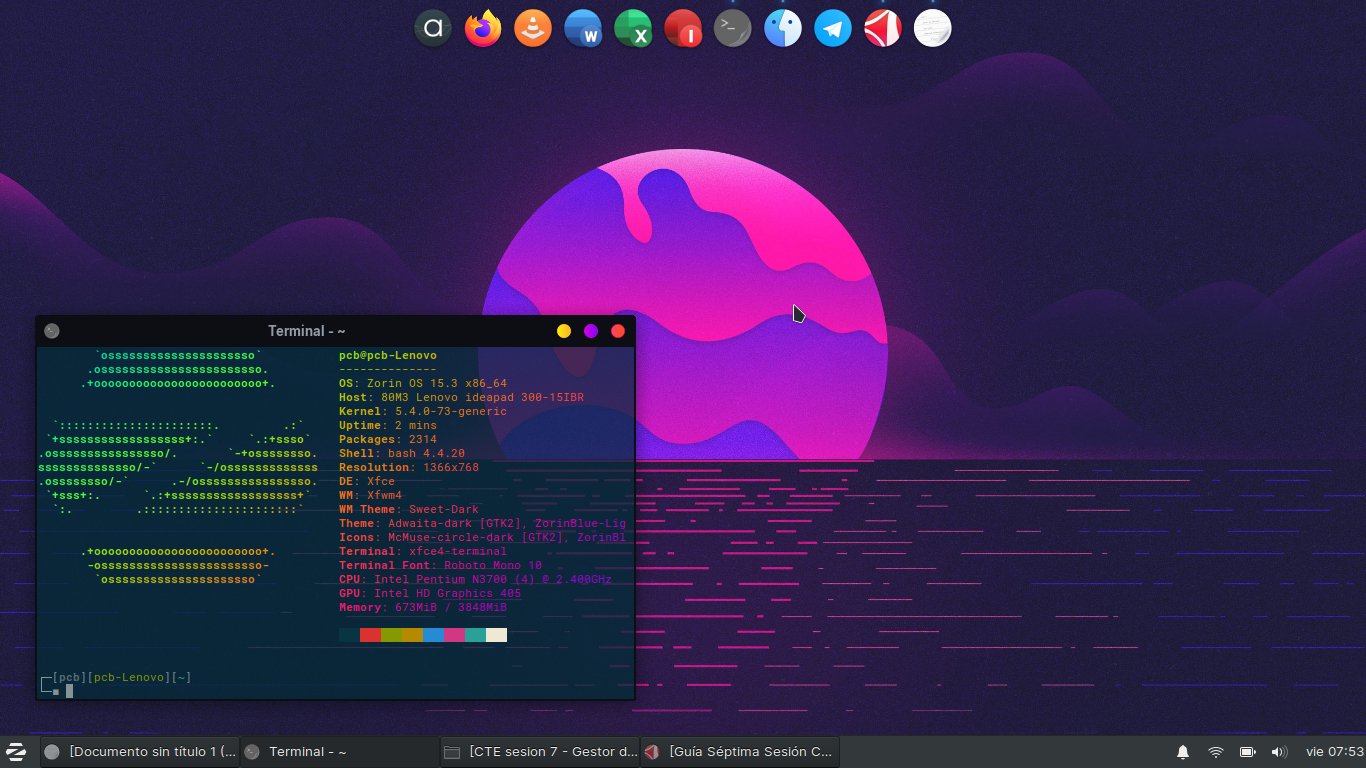
Task: Open the volume control in the tray
Action: [x=1278, y=752]
